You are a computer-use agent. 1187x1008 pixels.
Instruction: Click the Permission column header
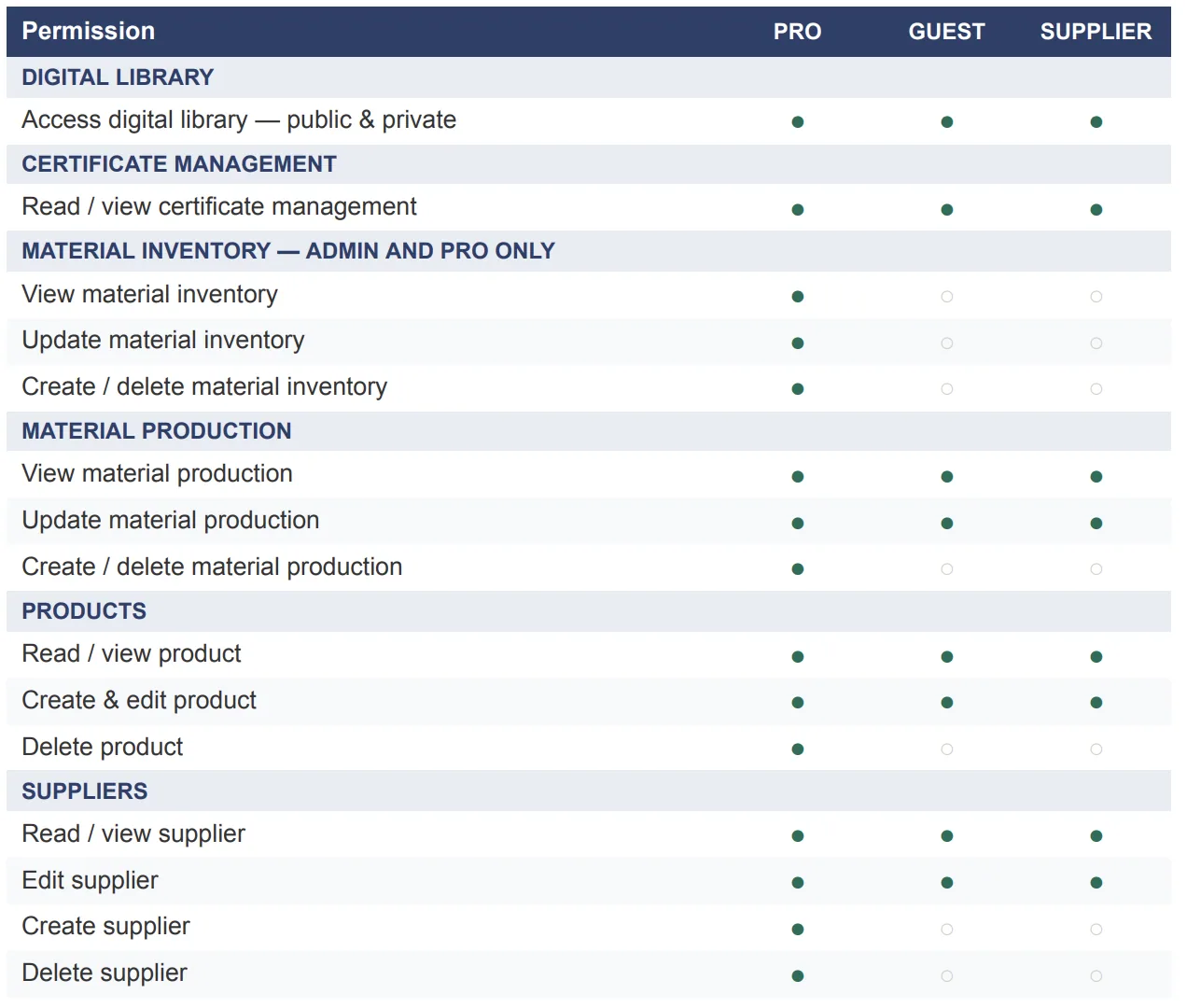pyautogui.click(x=89, y=31)
